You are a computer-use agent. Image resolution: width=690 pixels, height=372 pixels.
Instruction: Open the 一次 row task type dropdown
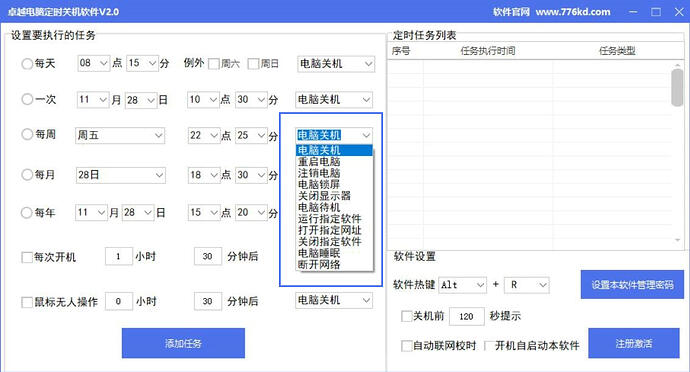[x=334, y=100]
